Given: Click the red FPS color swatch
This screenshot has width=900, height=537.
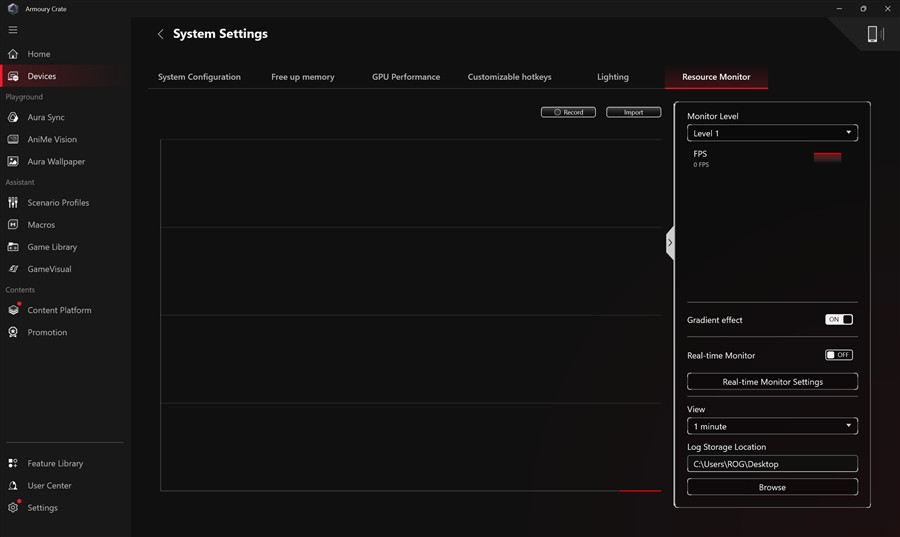Looking at the screenshot, I should 827,157.
